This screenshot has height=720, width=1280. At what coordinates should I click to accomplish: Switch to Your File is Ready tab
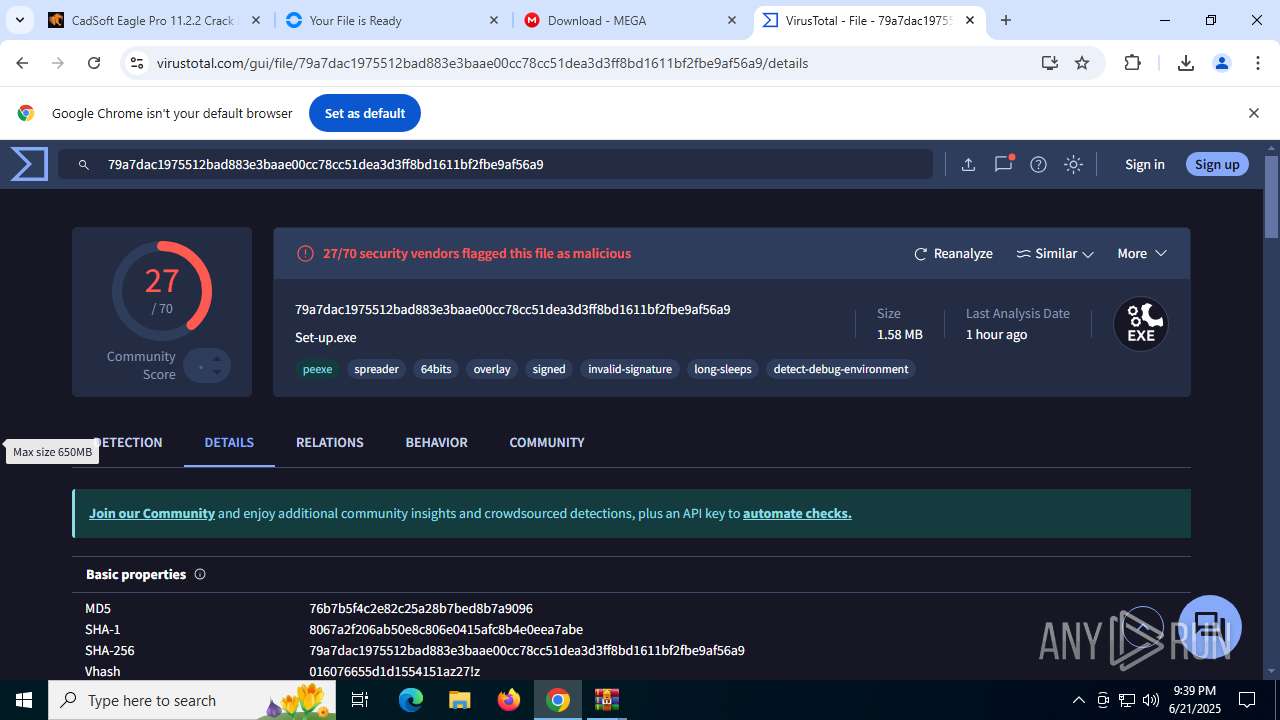(x=391, y=20)
